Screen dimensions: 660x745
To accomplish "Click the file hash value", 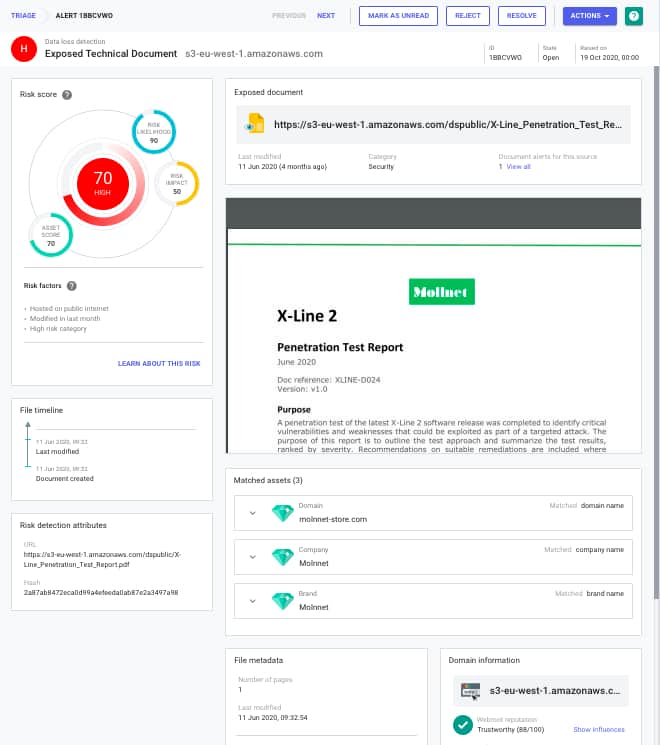I will 101,592.
